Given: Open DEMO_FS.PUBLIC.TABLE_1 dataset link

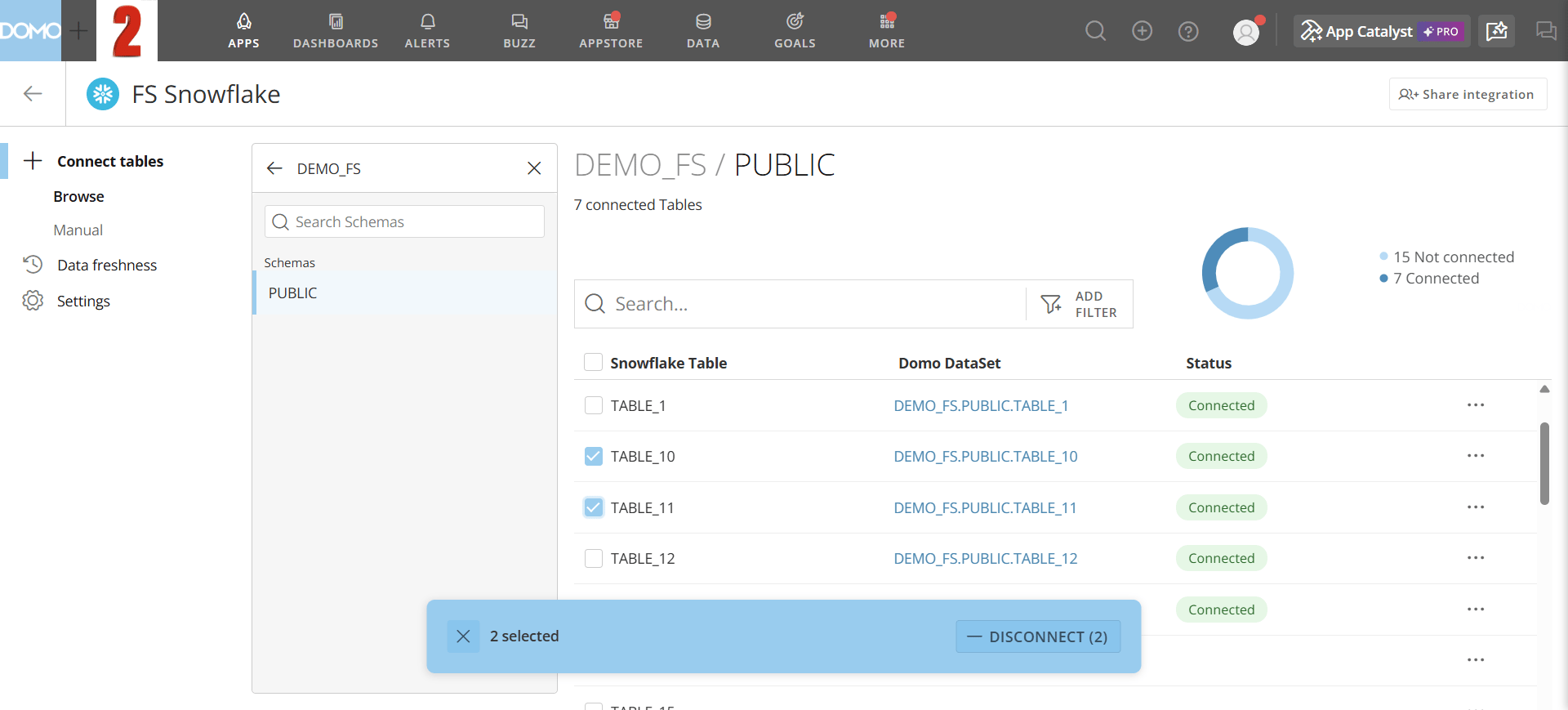Looking at the screenshot, I should (981, 405).
